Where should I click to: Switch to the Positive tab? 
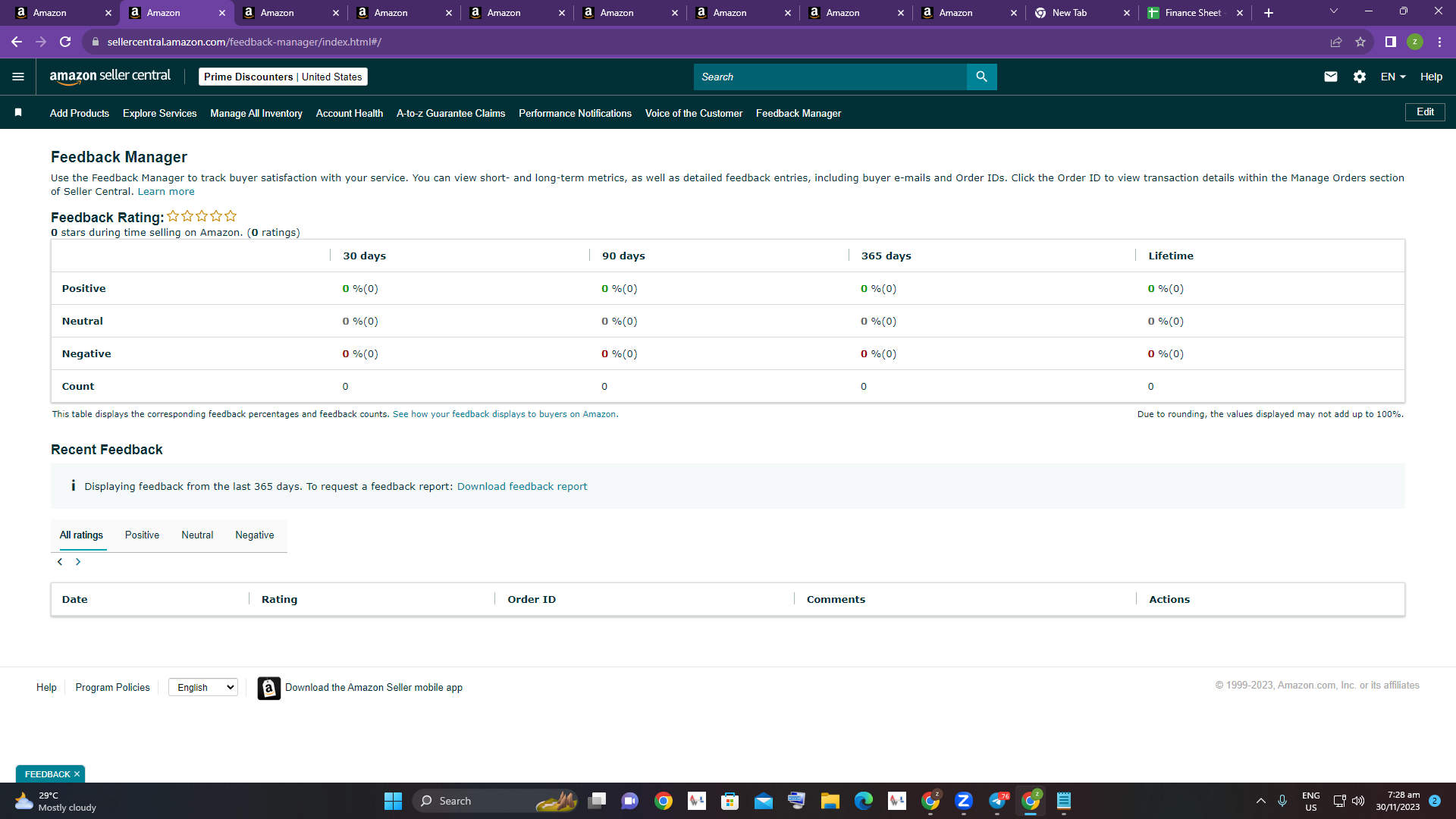coord(142,535)
